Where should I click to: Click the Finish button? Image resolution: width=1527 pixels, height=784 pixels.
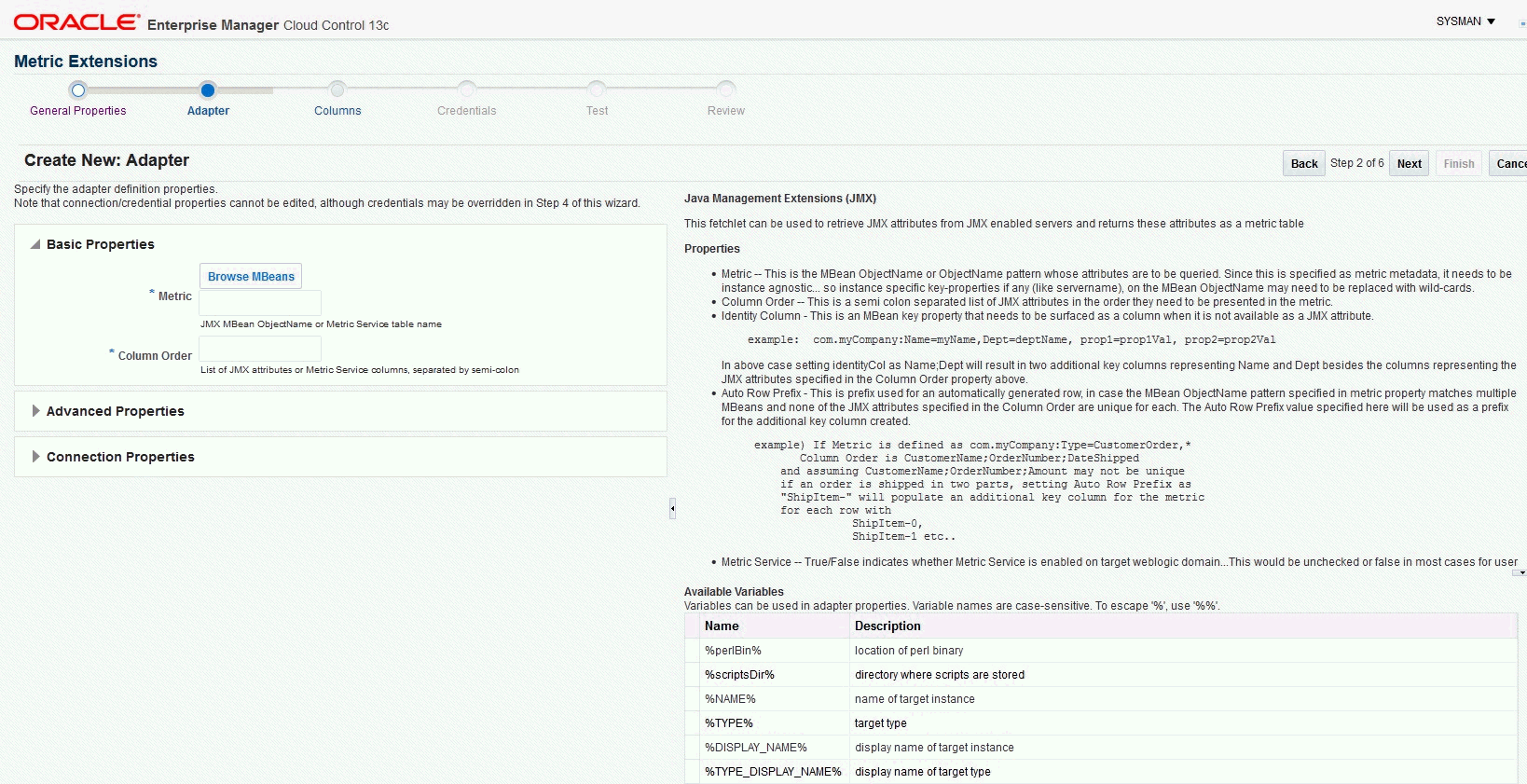(x=1459, y=163)
